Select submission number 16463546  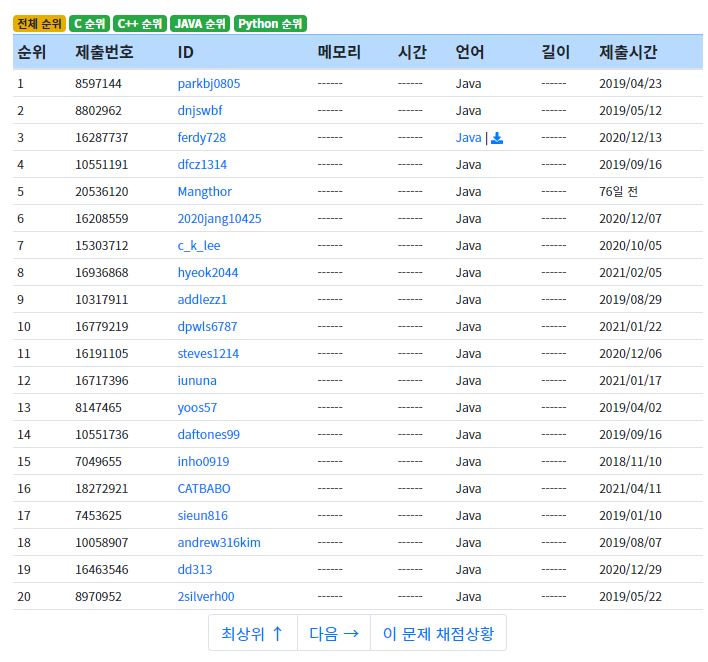tap(102, 570)
